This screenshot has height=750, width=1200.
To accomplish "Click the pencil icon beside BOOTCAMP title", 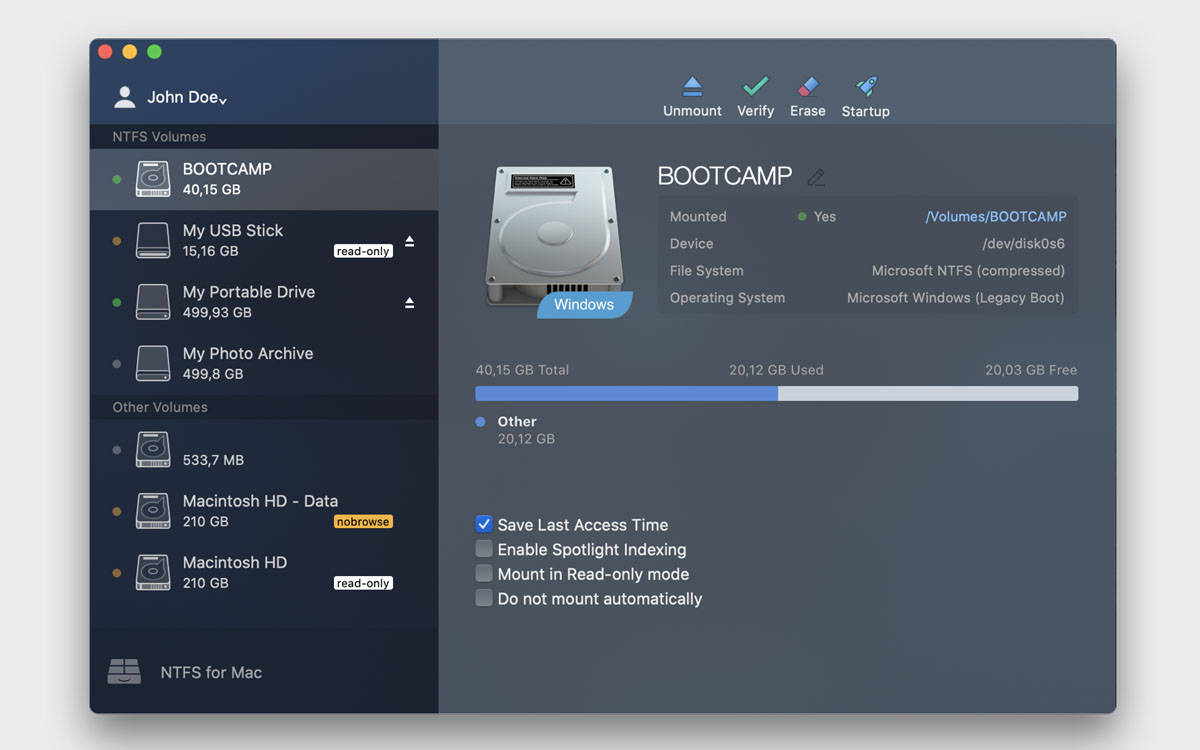I will (x=816, y=177).
